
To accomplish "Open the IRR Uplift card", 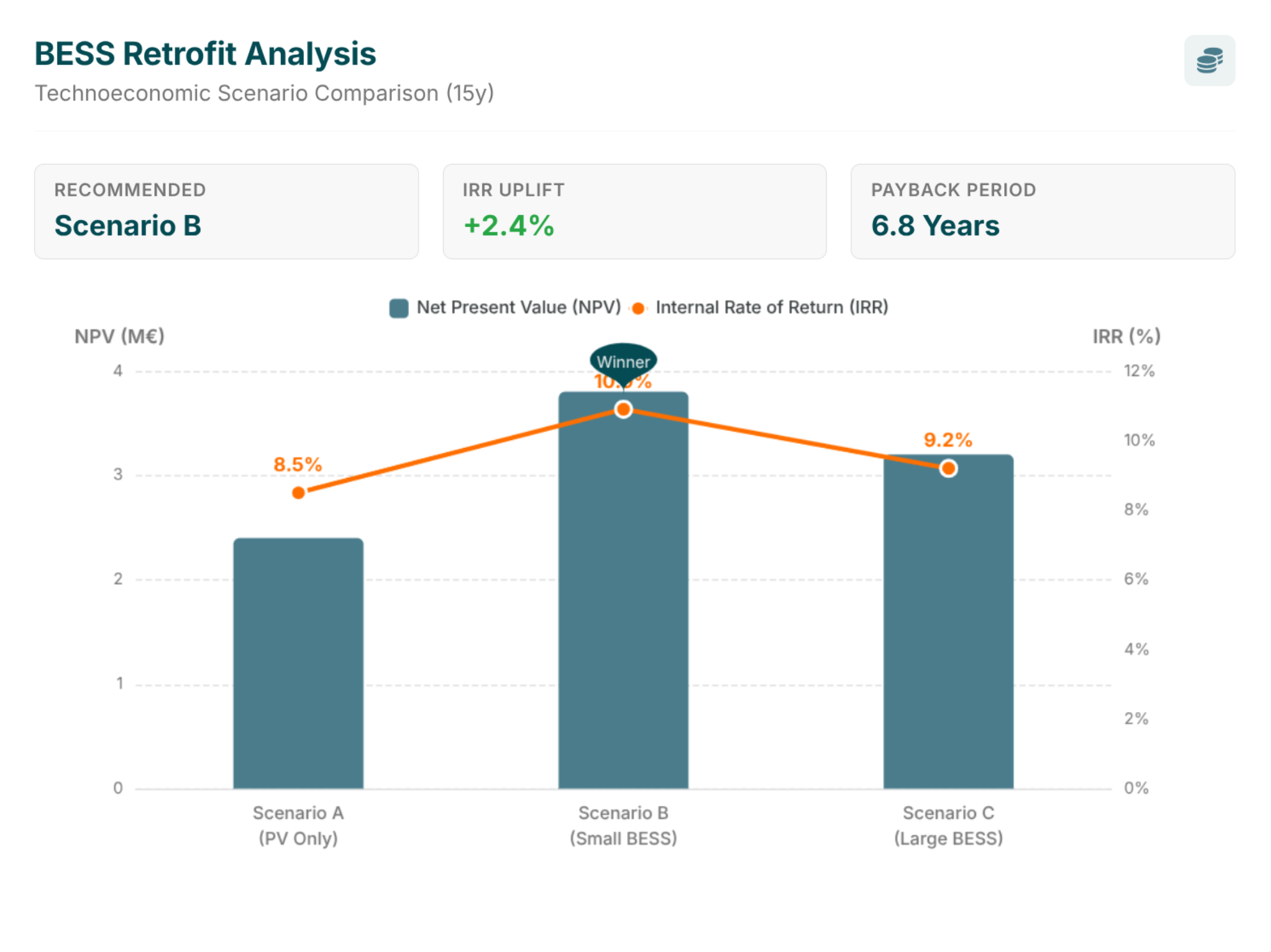I will pyautogui.click(x=634, y=211).
